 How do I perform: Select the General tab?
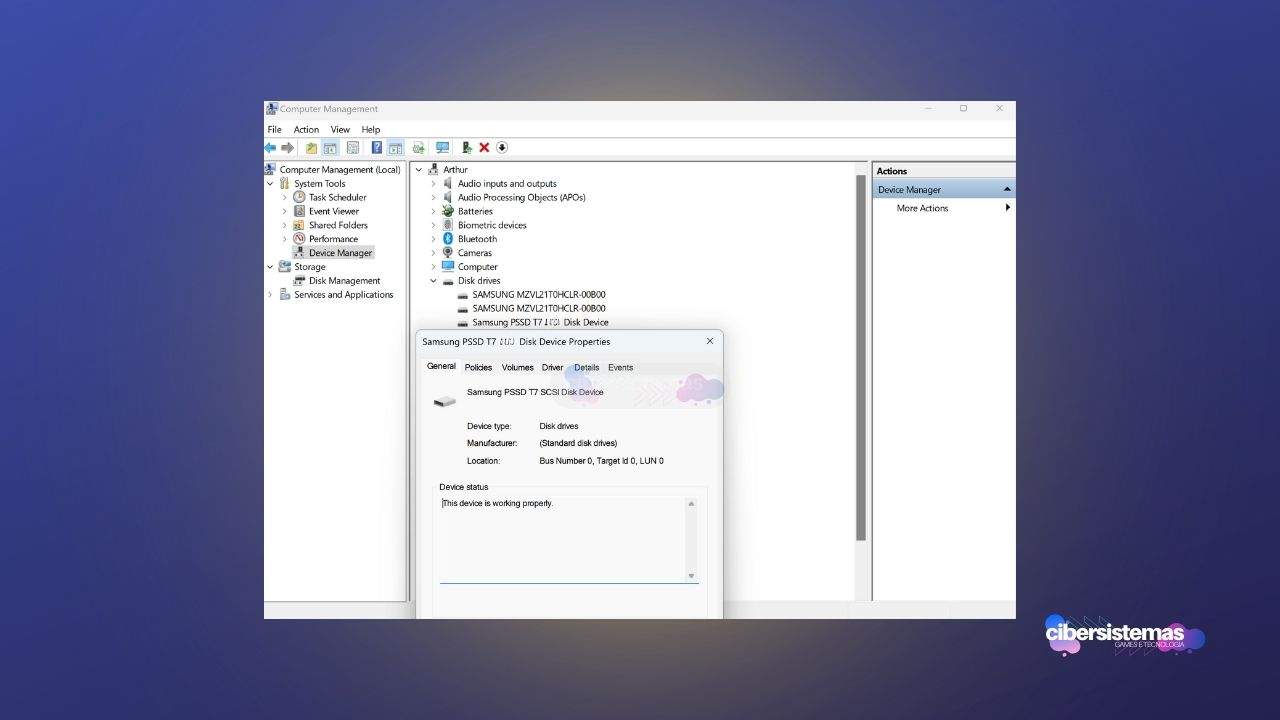(x=441, y=366)
